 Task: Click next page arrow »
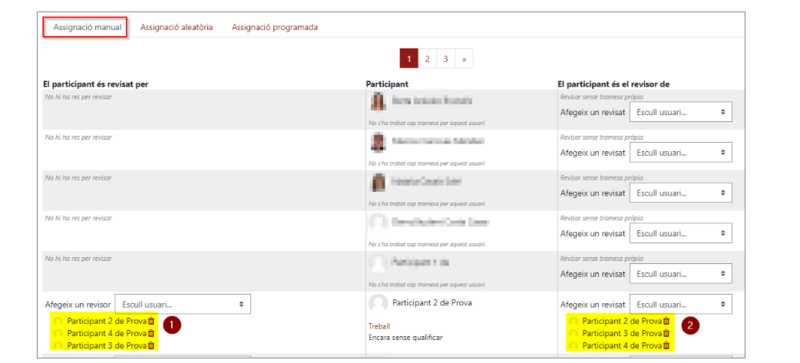pyautogui.click(x=464, y=59)
